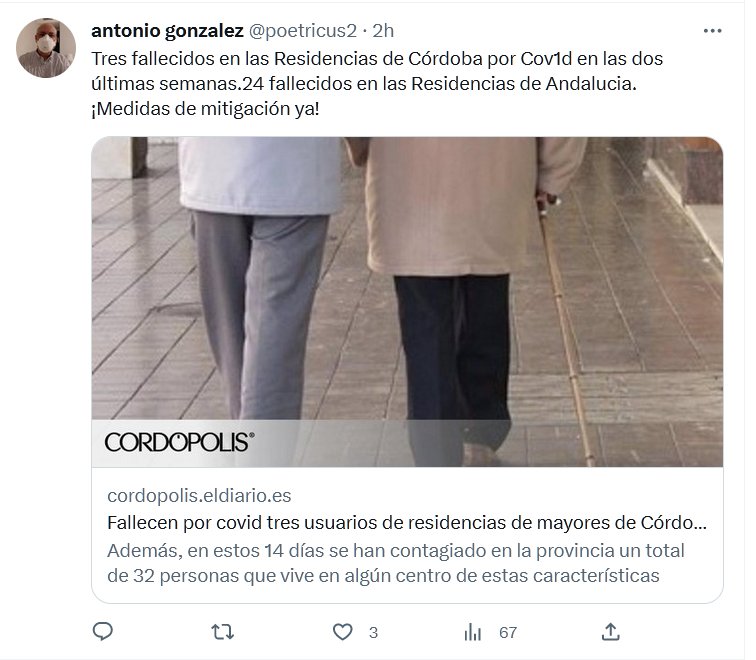Open the three-dot more options menu
The width and height of the screenshot is (756, 660).
click(712, 31)
